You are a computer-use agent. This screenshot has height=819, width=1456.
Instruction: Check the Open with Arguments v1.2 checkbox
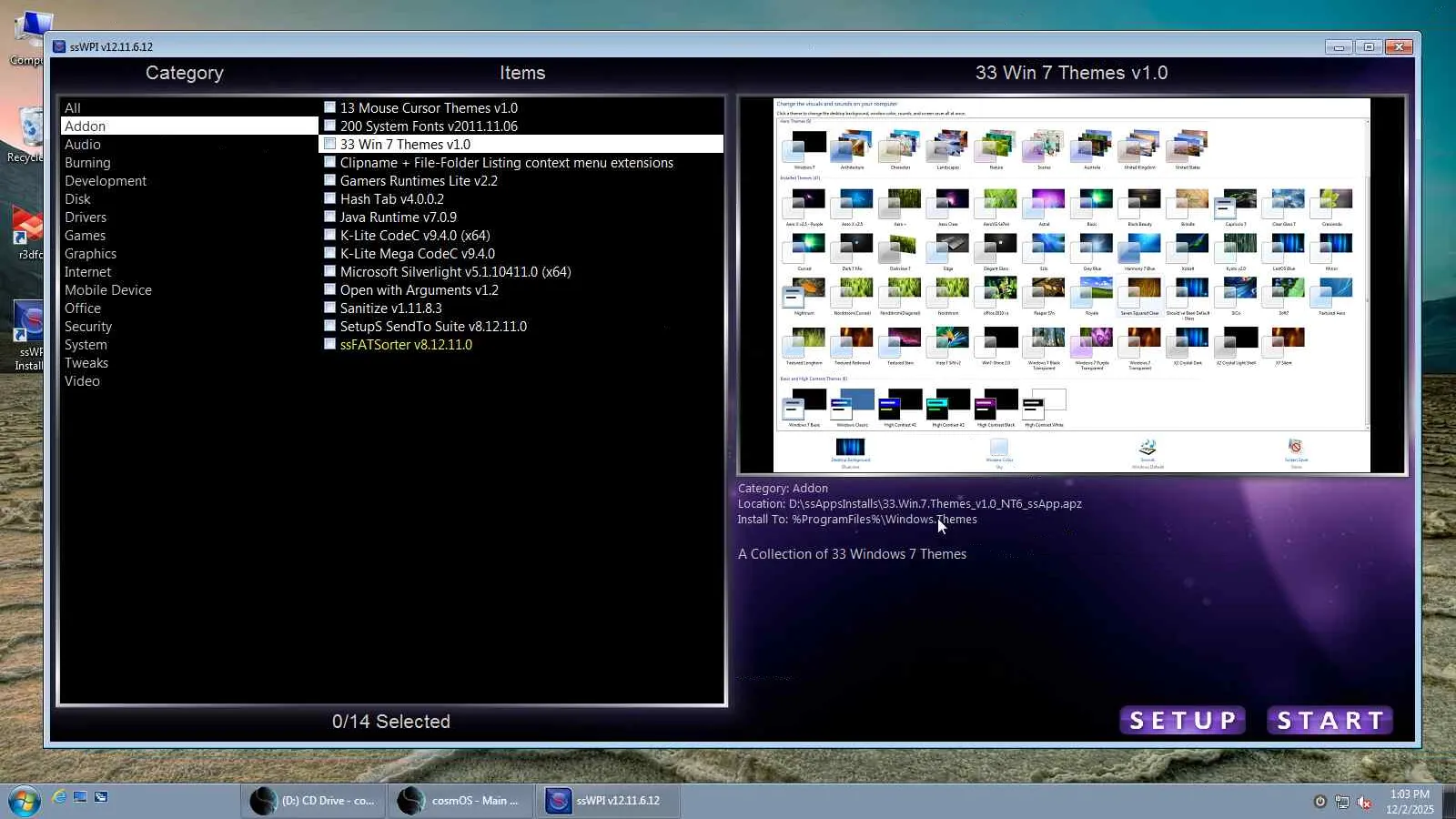pos(330,289)
